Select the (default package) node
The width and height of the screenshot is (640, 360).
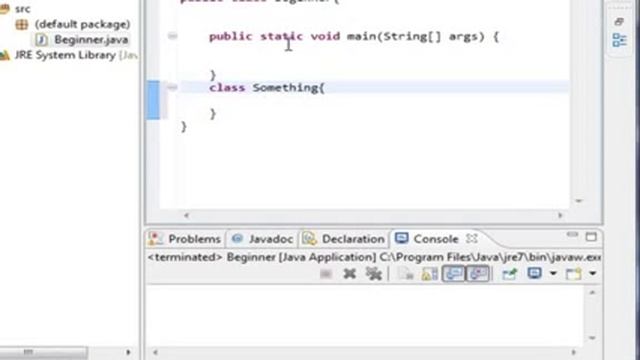tap(82, 24)
